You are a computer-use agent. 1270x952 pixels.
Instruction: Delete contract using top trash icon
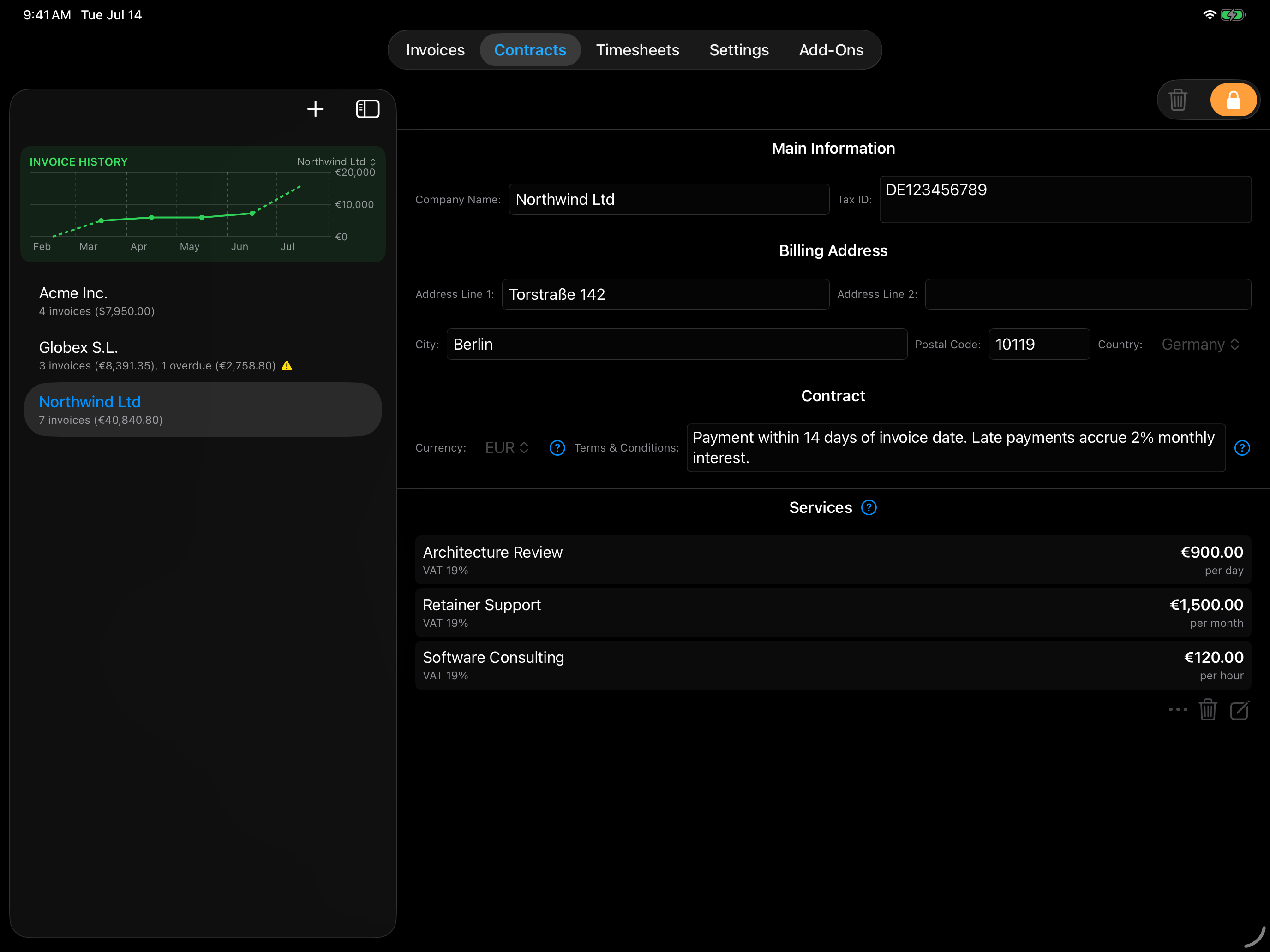pyautogui.click(x=1178, y=100)
